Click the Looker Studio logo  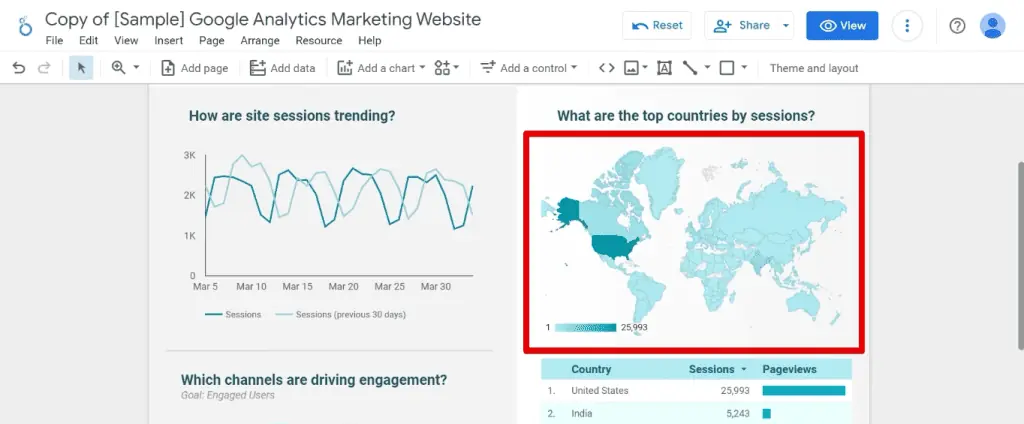[x=22, y=27]
